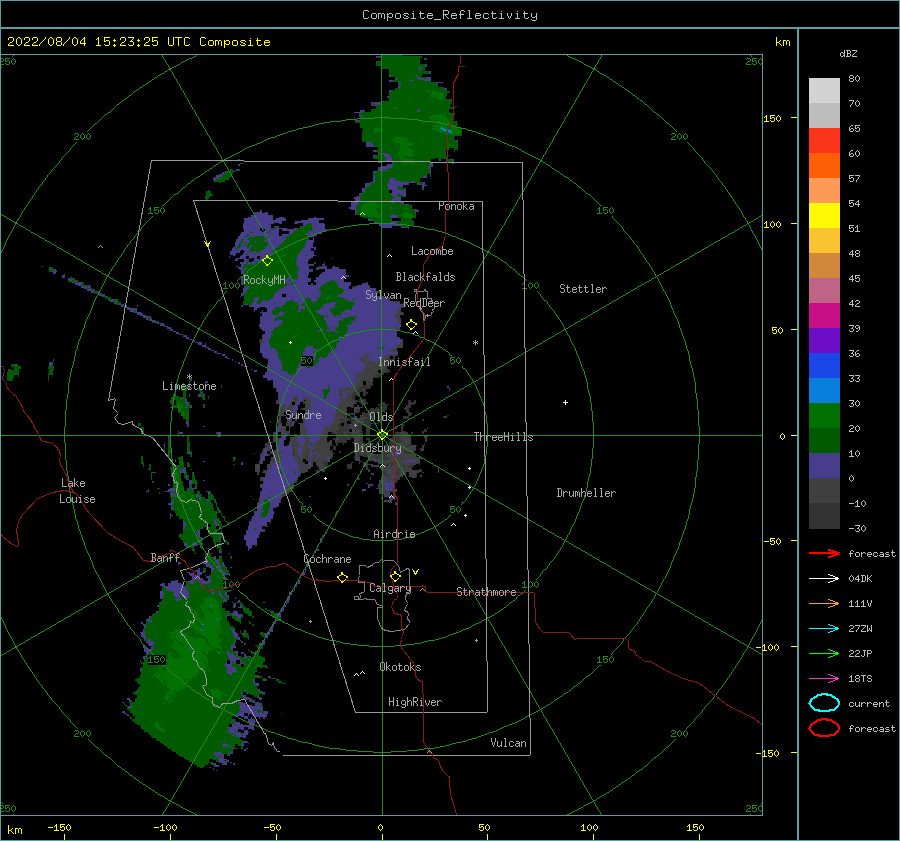Click the yellow diamond marker below RedDeer
This screenshot has width=900, height=841.
(x=411, y=325)
